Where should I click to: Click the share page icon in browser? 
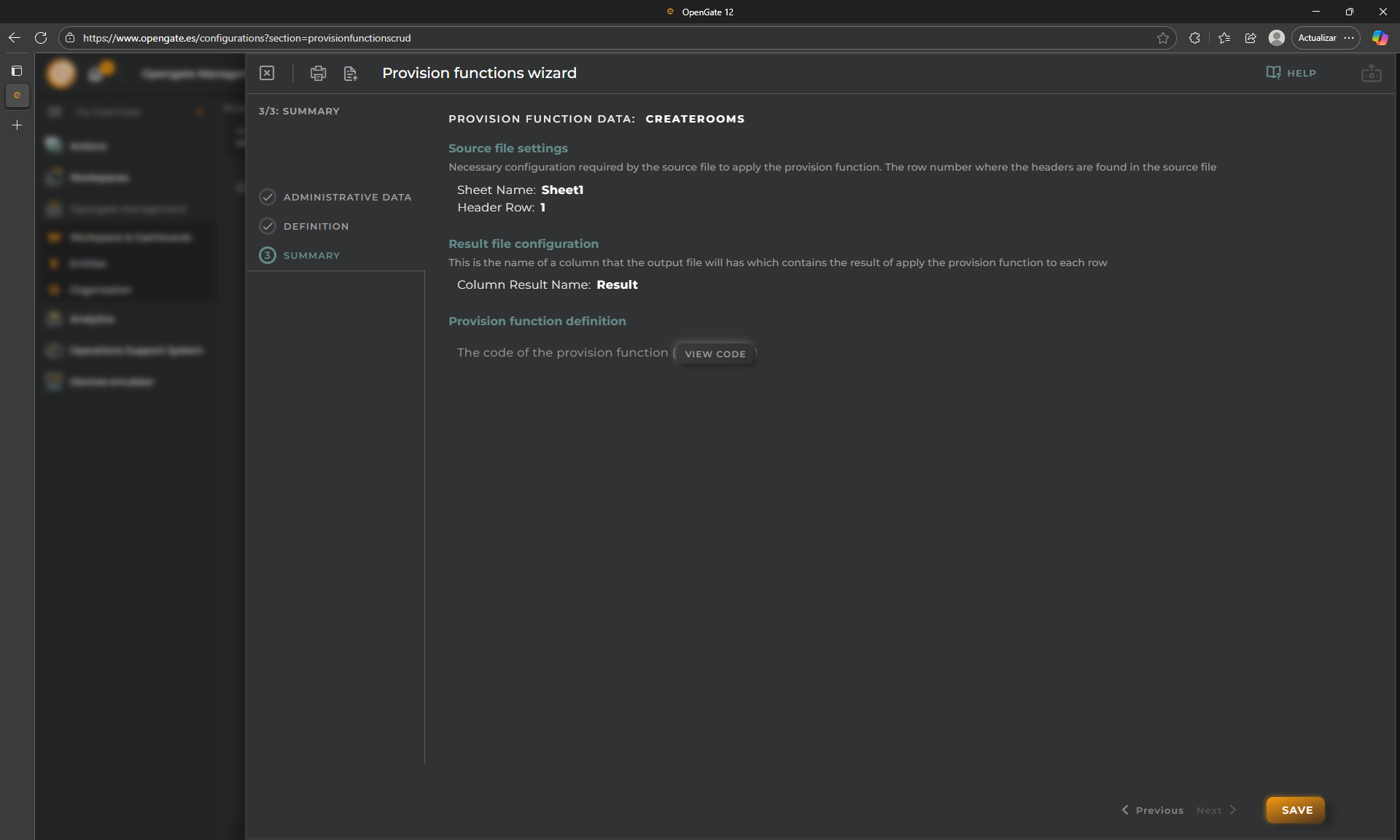[x=1251, y=38]
